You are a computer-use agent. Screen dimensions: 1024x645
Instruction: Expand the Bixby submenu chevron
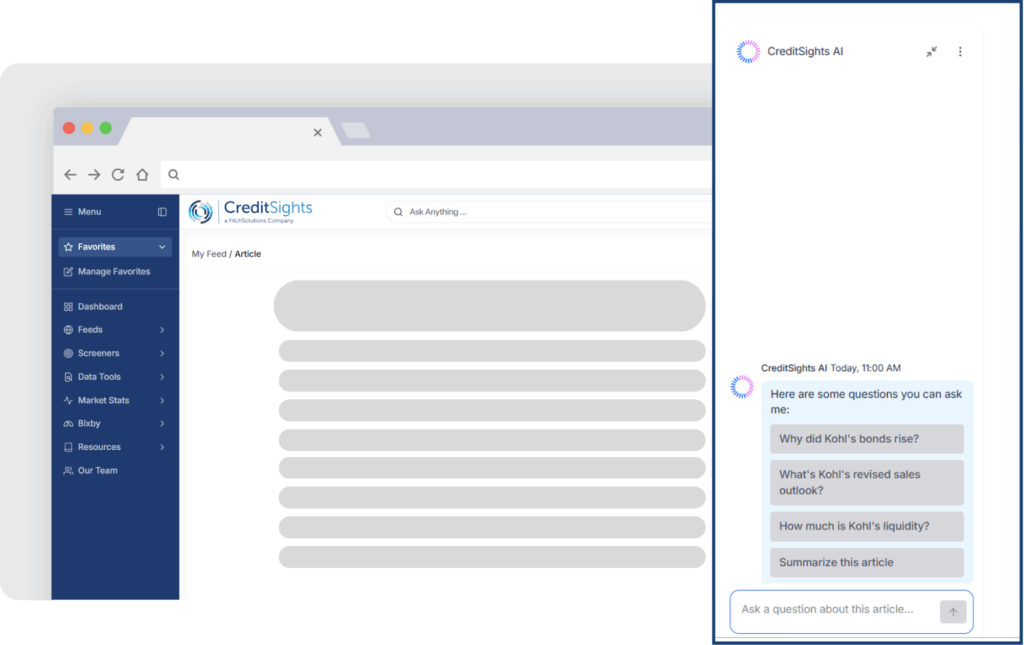click(162, 424)
